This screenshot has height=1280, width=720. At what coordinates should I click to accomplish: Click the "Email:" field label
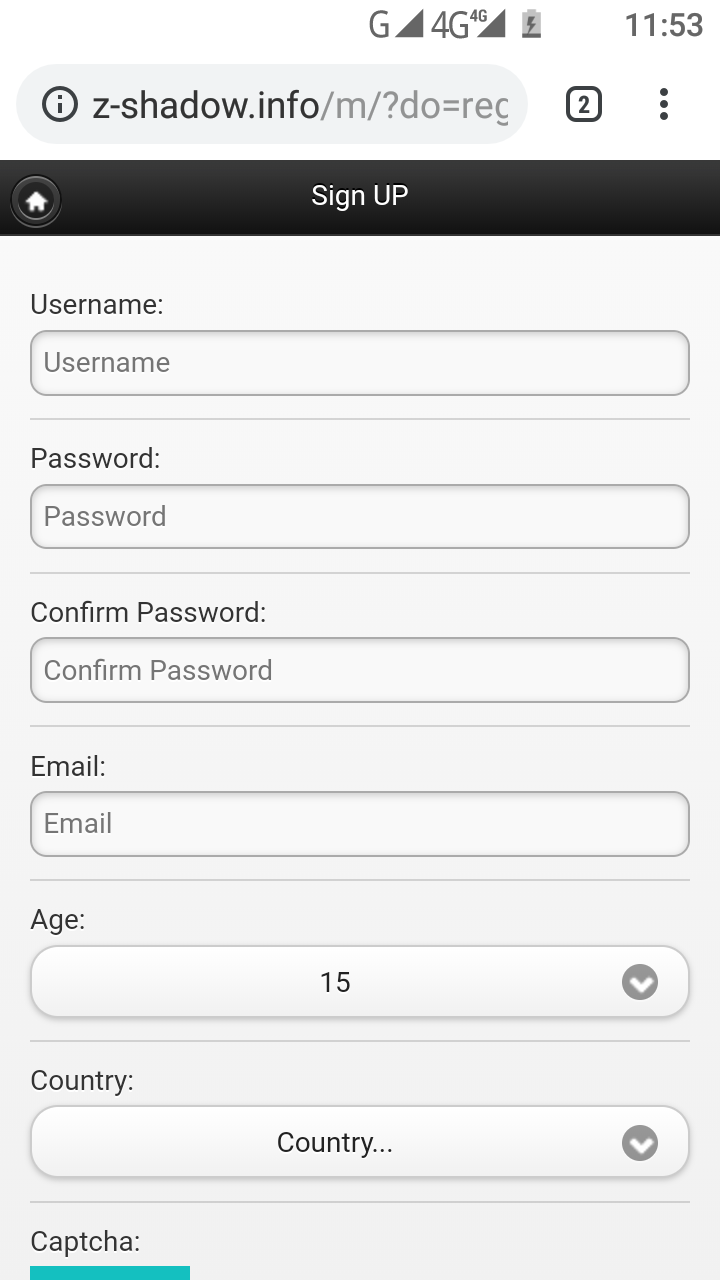coord(68,767)
